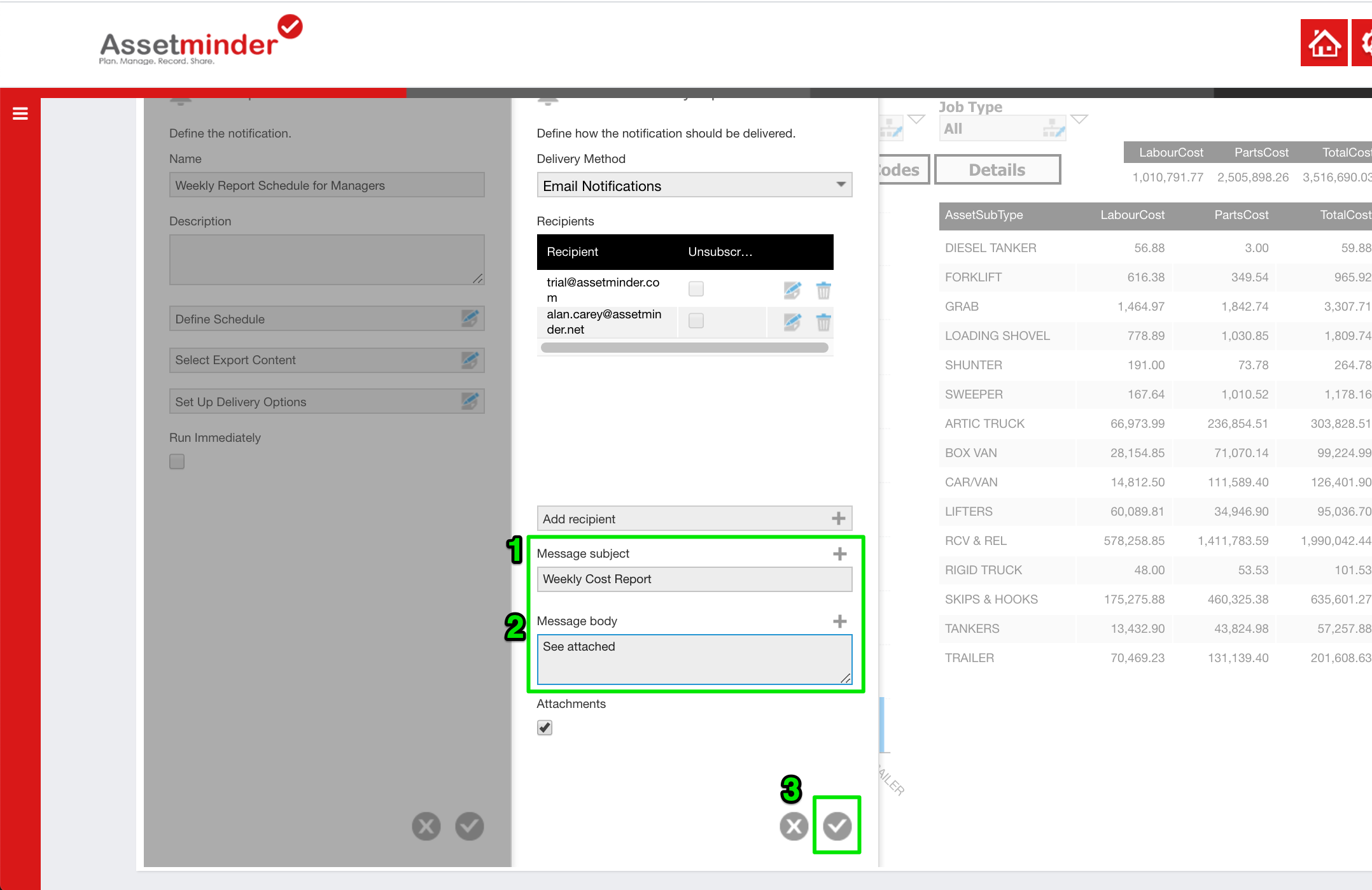Toggle unsubscribe for alan.carey@assetminder.net
Screen dimensions: 1372x890
pos(696,321)
